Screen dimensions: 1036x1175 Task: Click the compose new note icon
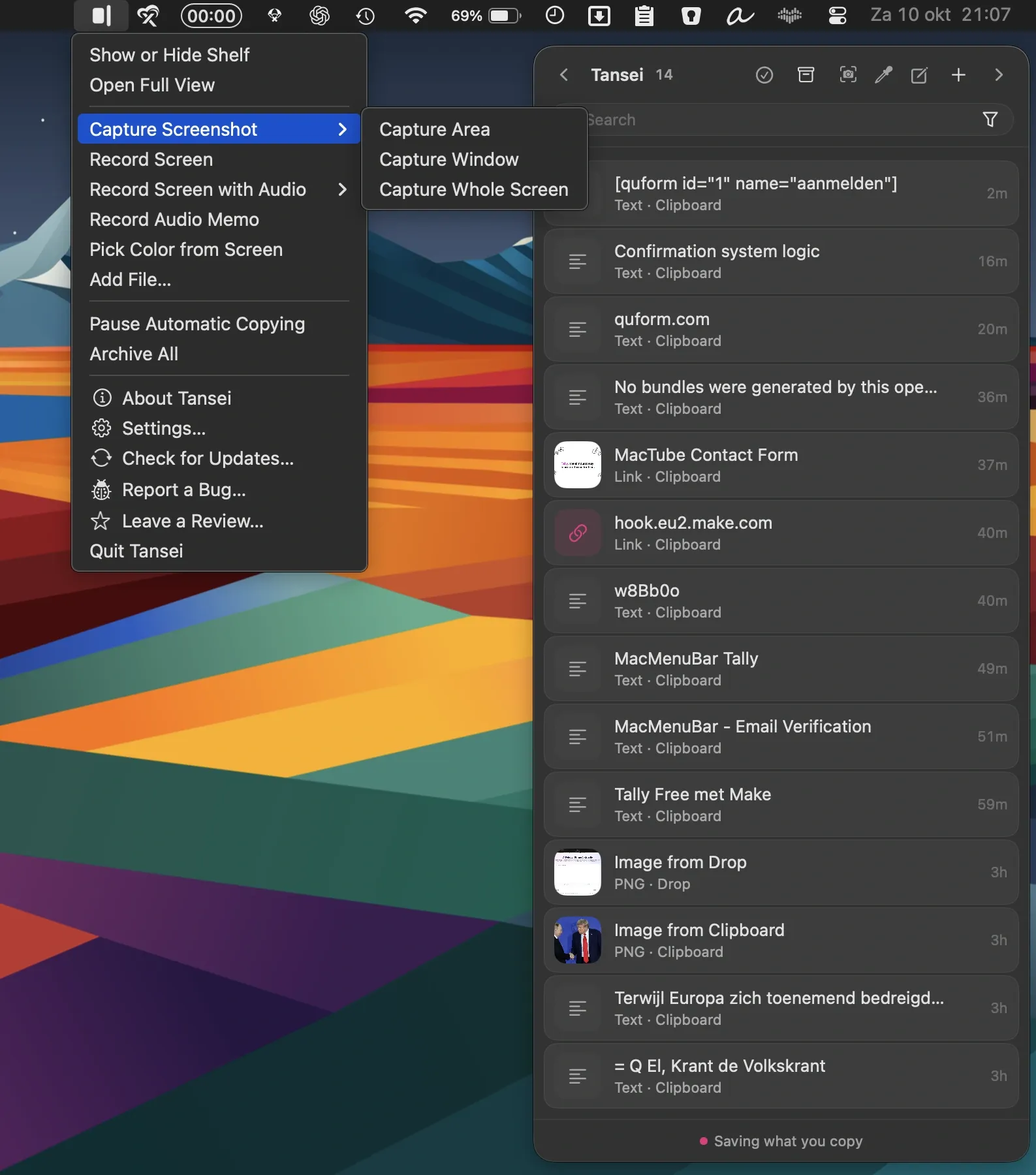(919, 75)
